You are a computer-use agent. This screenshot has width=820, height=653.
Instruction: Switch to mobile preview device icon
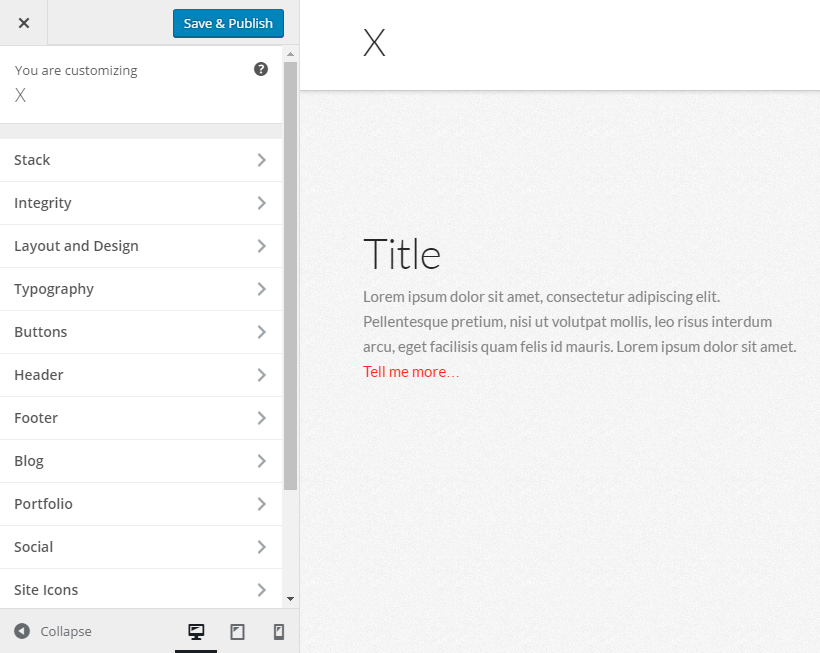point(279,632)
